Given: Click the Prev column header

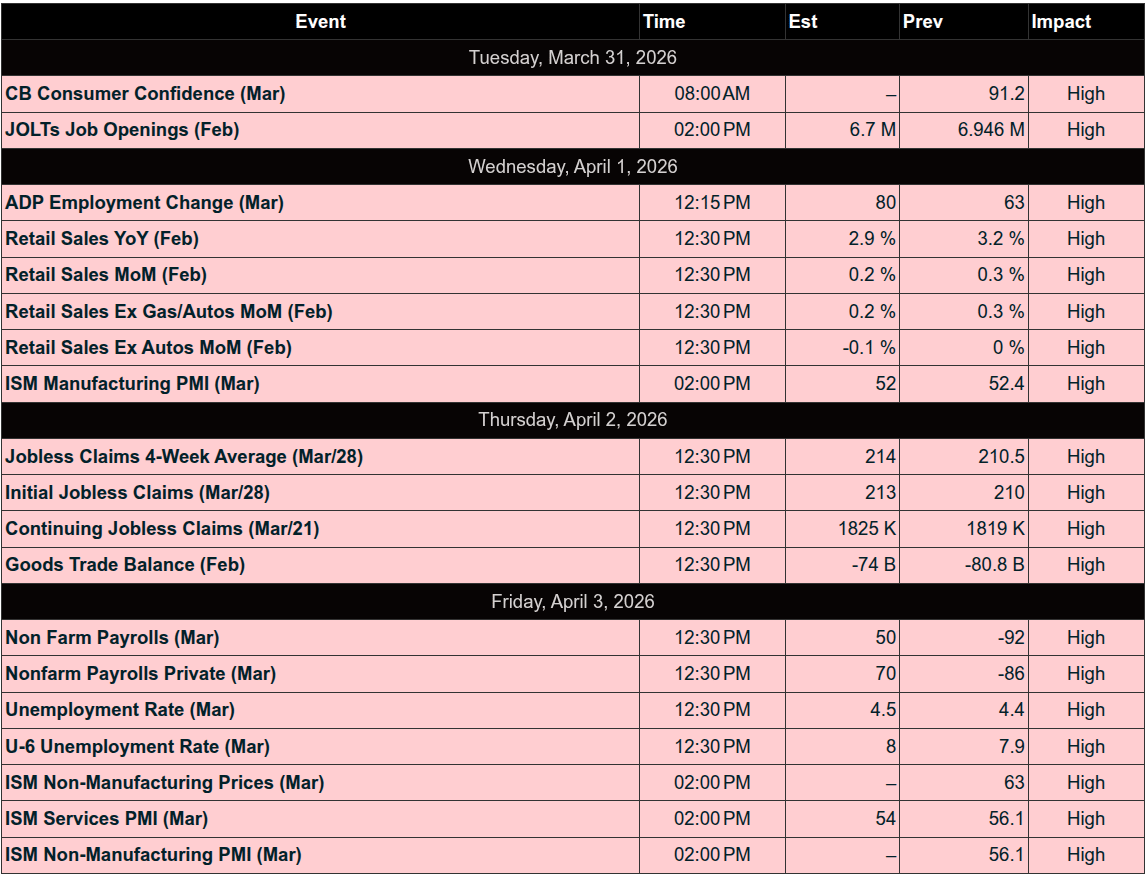Looking at the screenshot, I should [x=922, y=21].
